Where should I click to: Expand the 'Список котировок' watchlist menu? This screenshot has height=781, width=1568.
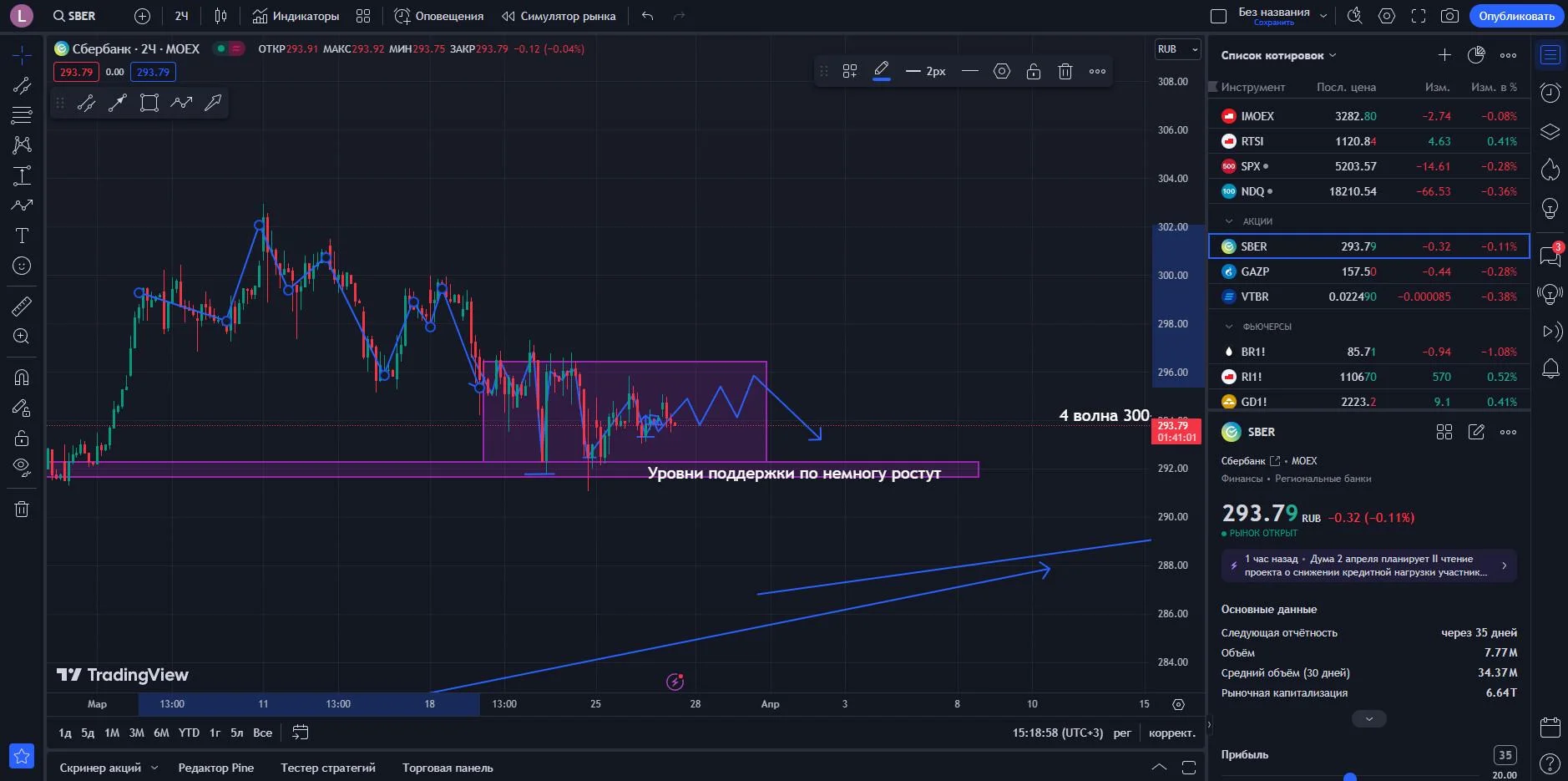(1279, 55)
